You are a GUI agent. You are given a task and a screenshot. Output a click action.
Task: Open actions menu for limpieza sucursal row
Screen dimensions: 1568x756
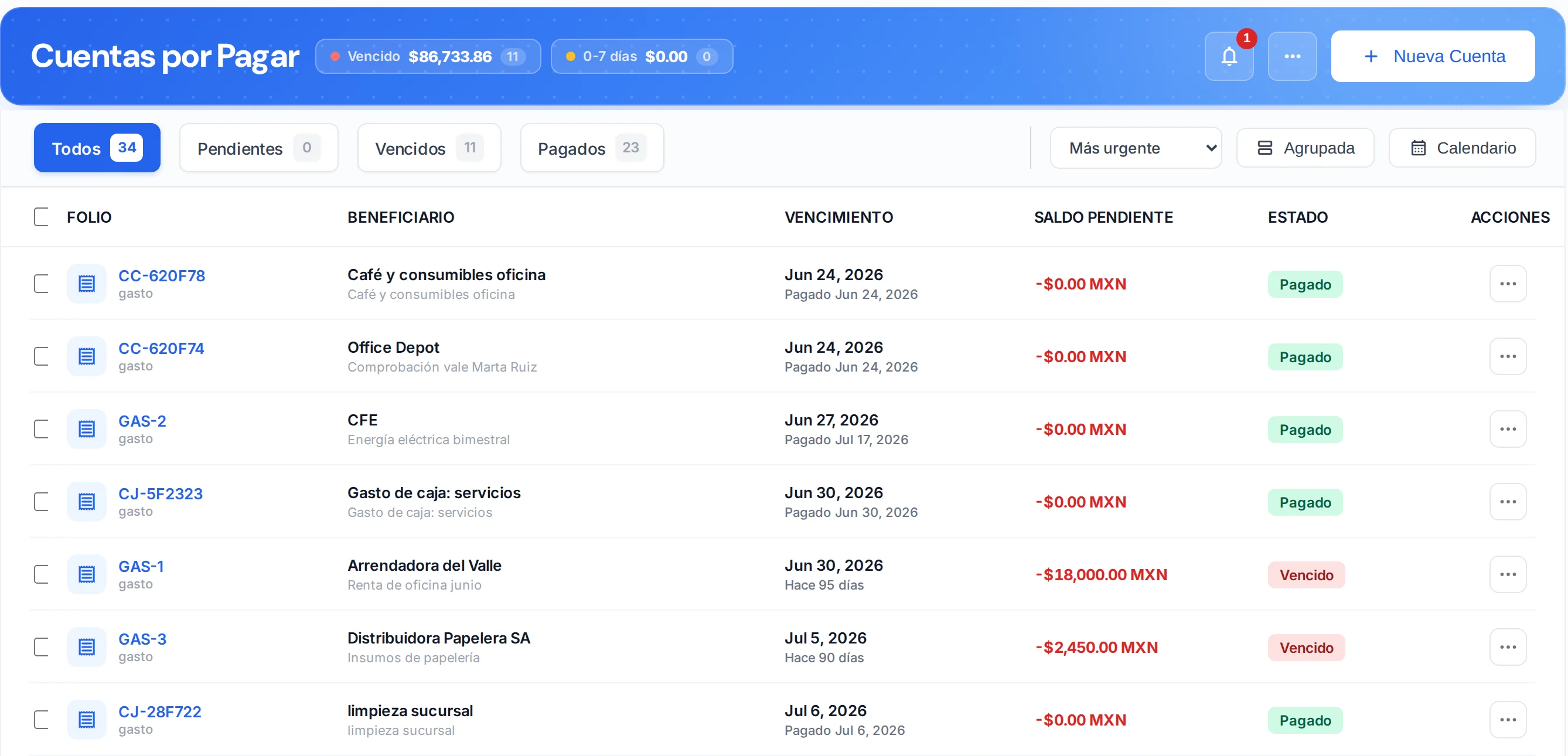pyautogui.click(x=1507, y=720)
